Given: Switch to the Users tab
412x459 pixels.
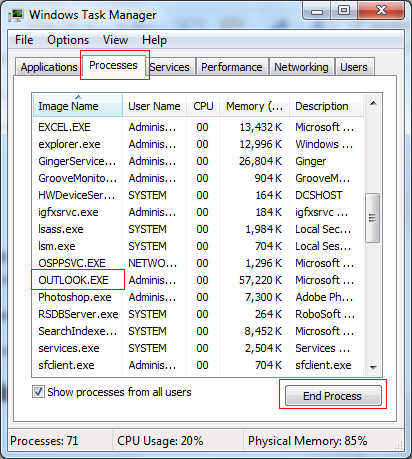Looking at the screenshot, I should point(354,67).
